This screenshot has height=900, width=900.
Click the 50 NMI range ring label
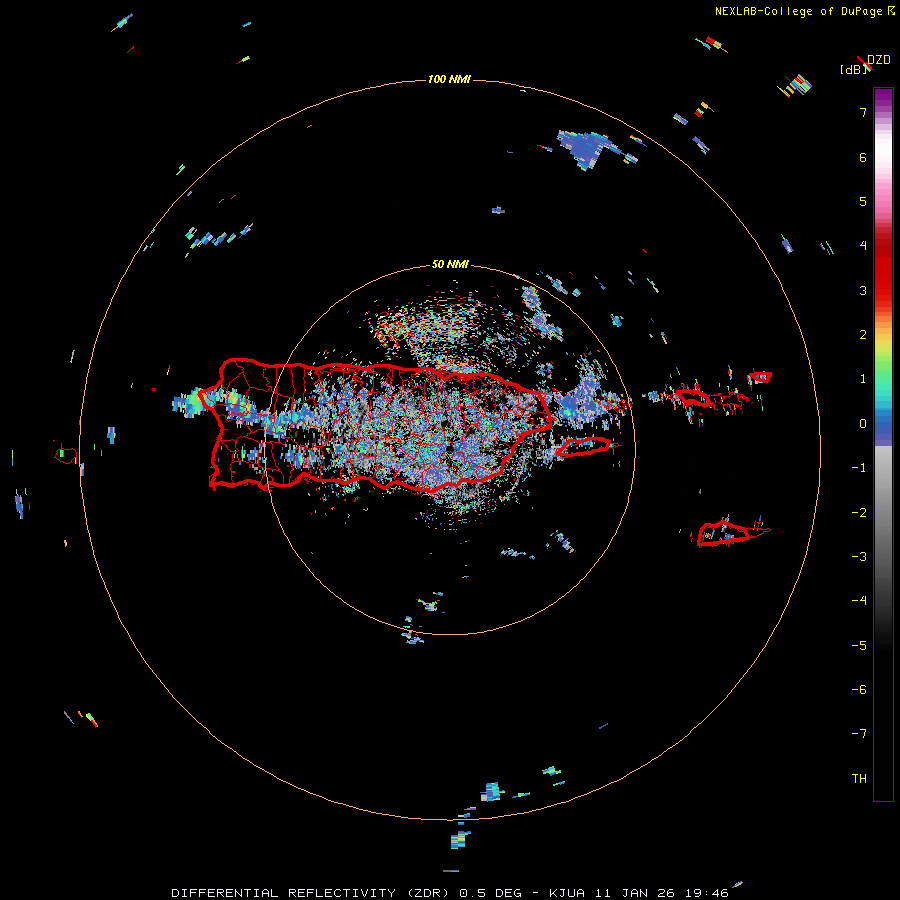(x=450, y=264)
